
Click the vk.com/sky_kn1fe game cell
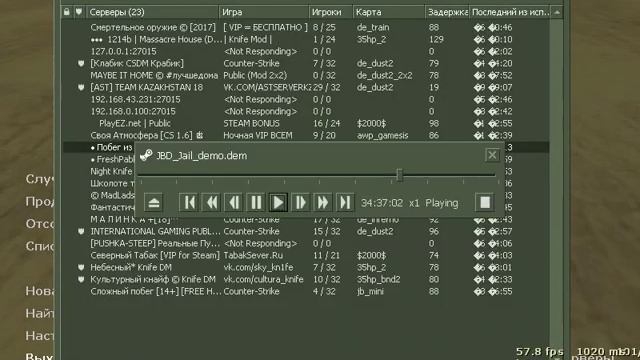click(258, 267)
